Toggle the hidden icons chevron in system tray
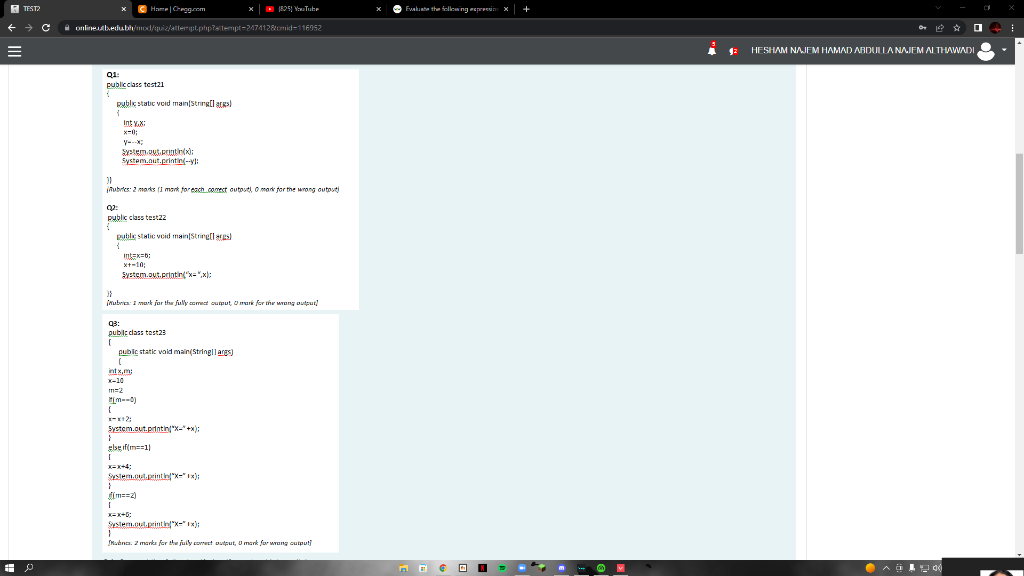The height and width of the screenshot is (576, 1024). tap(887, 568)
